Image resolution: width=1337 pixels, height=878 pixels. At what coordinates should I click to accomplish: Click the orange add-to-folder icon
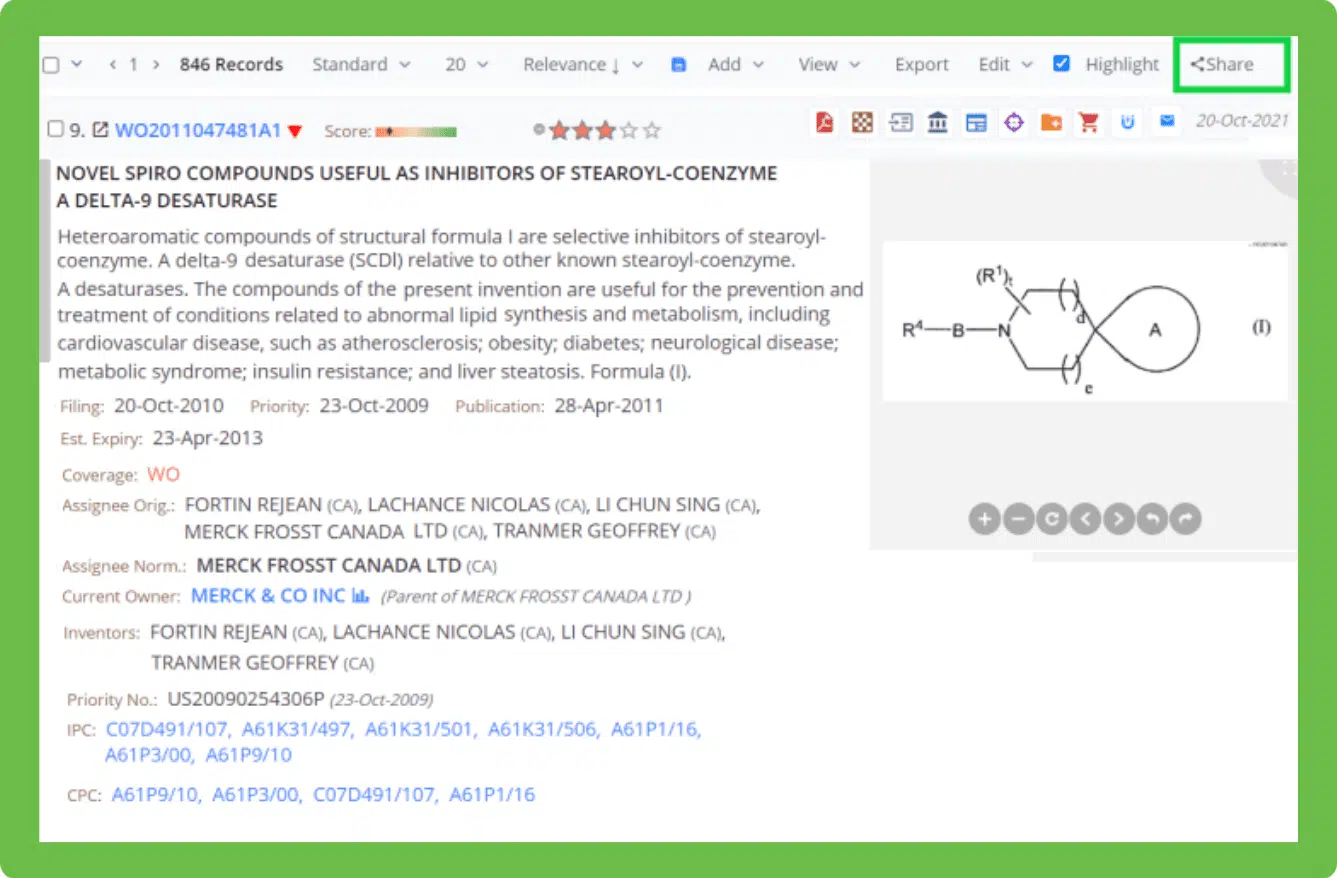click(1051, 123)
